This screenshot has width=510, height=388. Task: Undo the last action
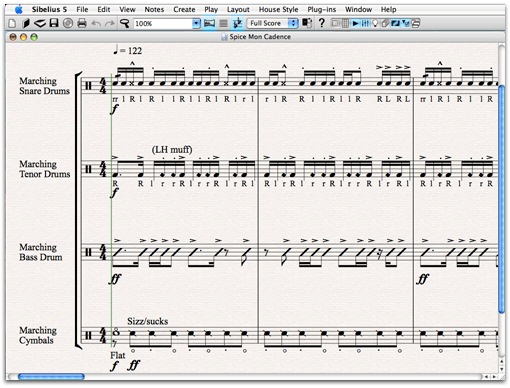(96, 23)
